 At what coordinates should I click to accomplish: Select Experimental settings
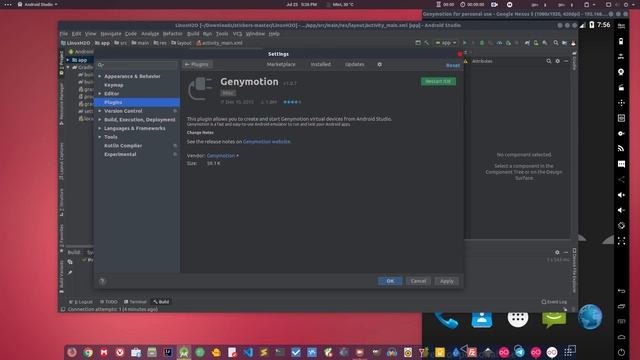pyautogui.click(x=120, y=154)
